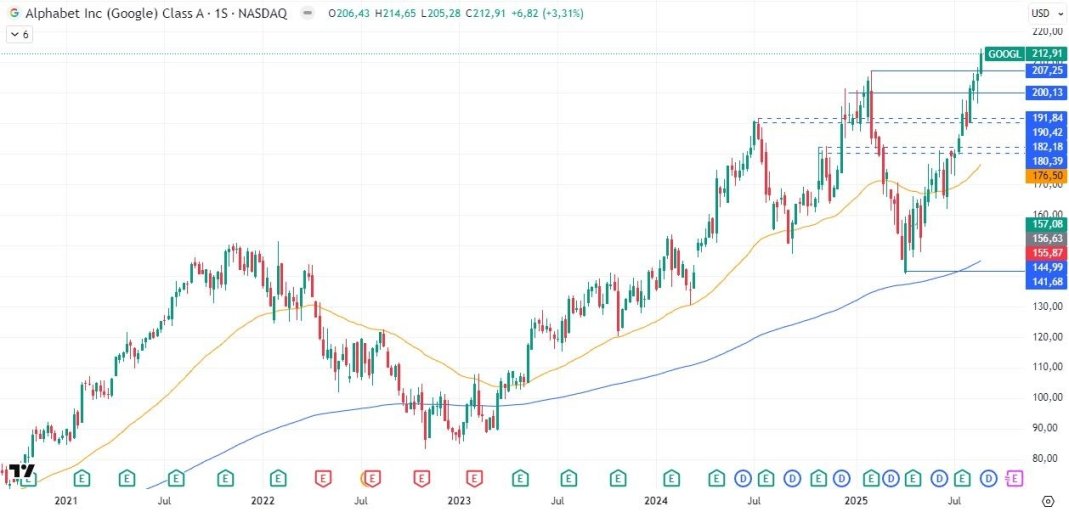Select the 190,42 price label

pos(1047,132)
